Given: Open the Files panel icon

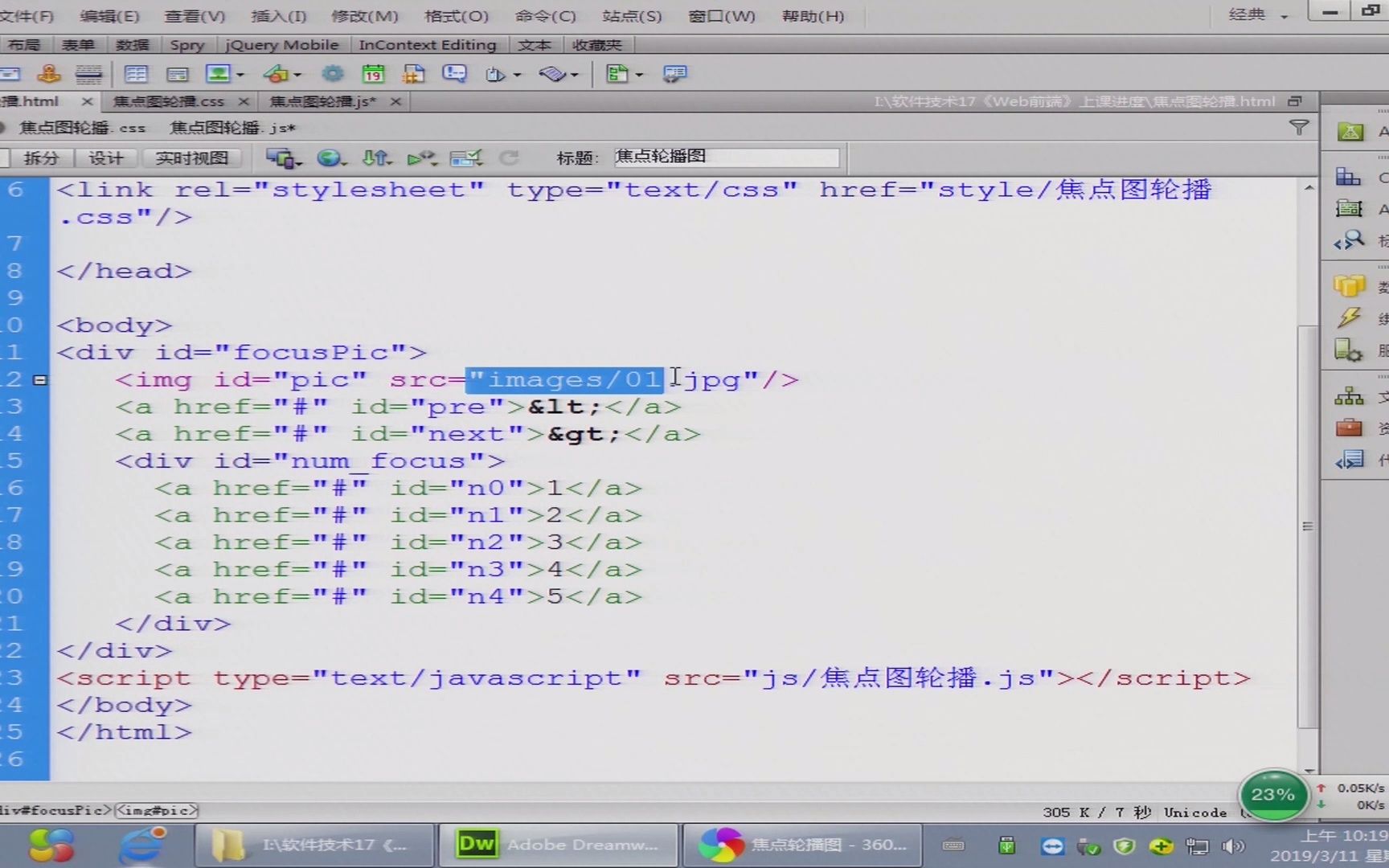Looking at the screenshot, I should [1349, 396].
